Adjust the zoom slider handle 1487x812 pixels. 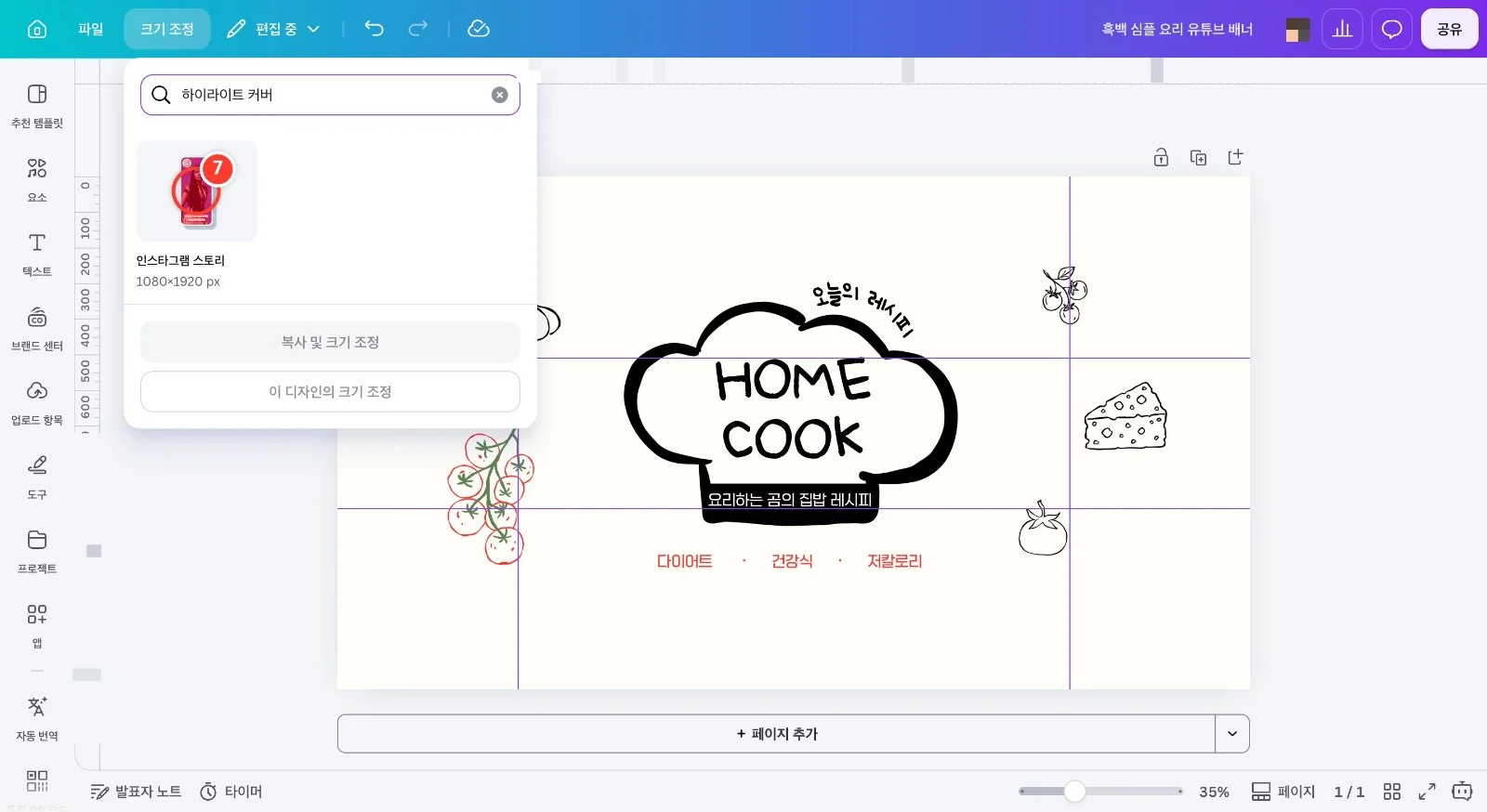1074,792
